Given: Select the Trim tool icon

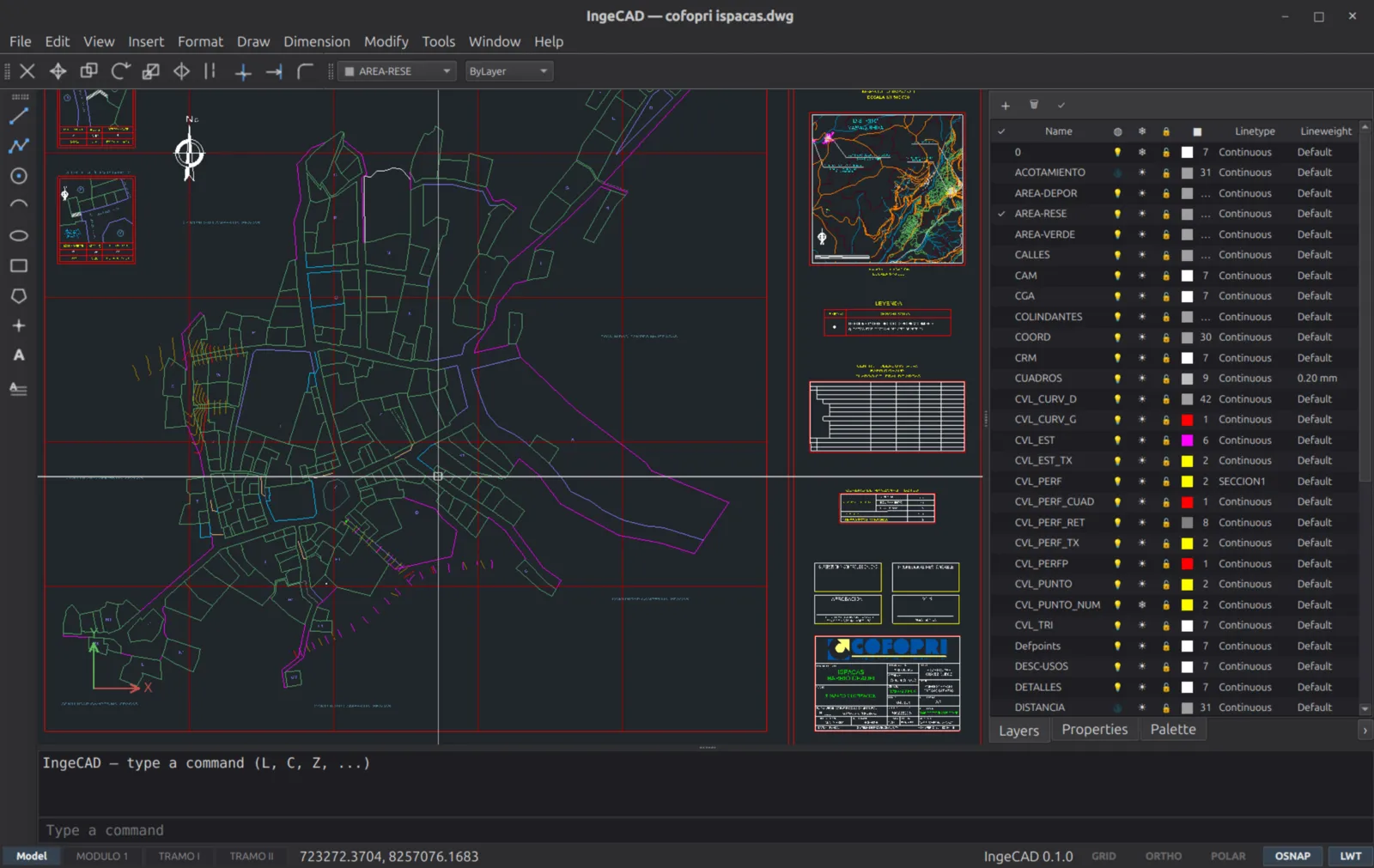Looking at the screenshot, I should (243, 71).
